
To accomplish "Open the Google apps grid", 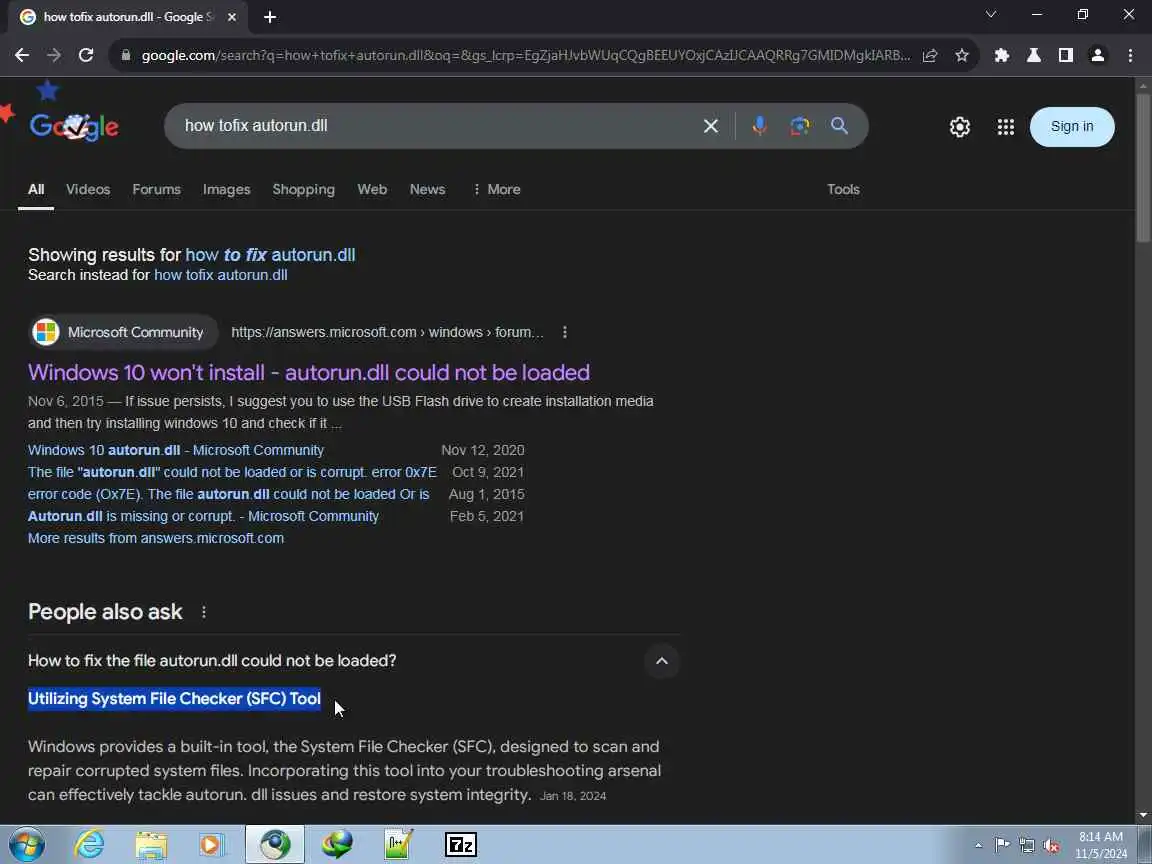I will pyautogui.click(x=1006, y=127).
